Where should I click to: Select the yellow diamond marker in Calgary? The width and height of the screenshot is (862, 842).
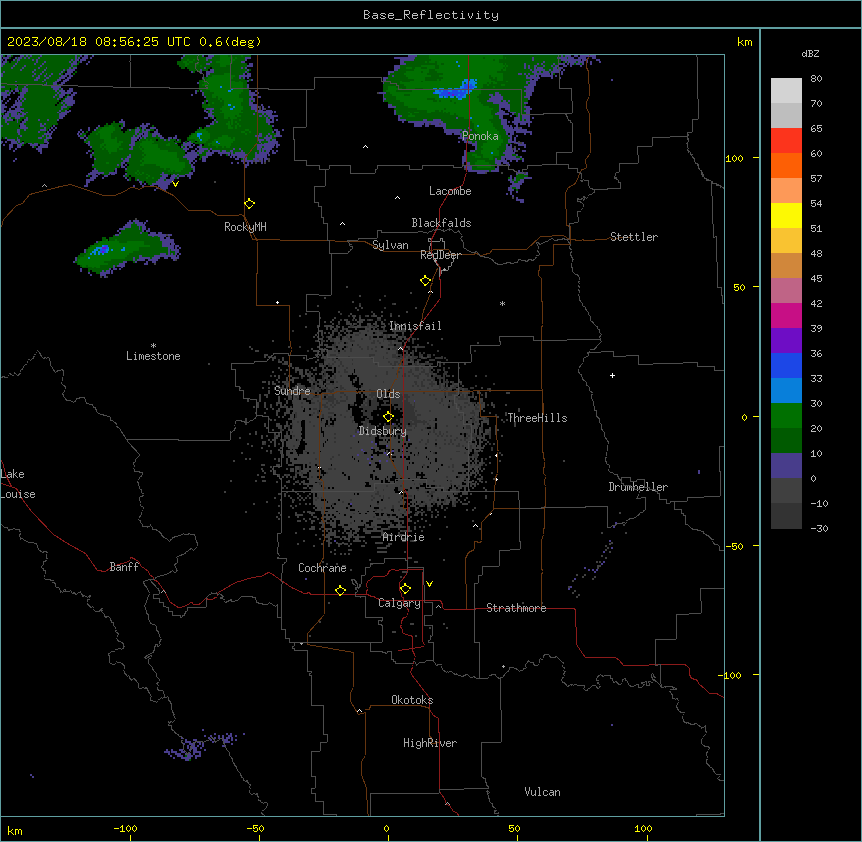click(x=405, y=589)
